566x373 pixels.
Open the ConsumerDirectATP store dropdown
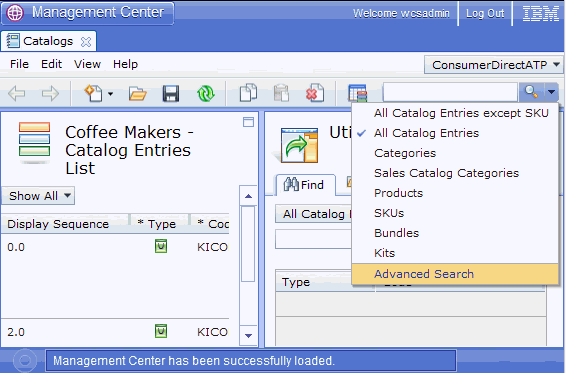click(493, 65)
